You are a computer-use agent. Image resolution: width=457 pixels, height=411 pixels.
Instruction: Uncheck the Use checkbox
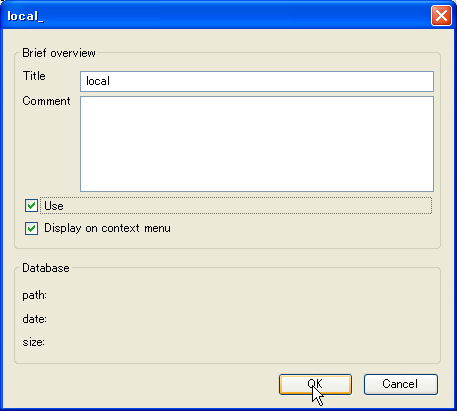click(31, 206)
